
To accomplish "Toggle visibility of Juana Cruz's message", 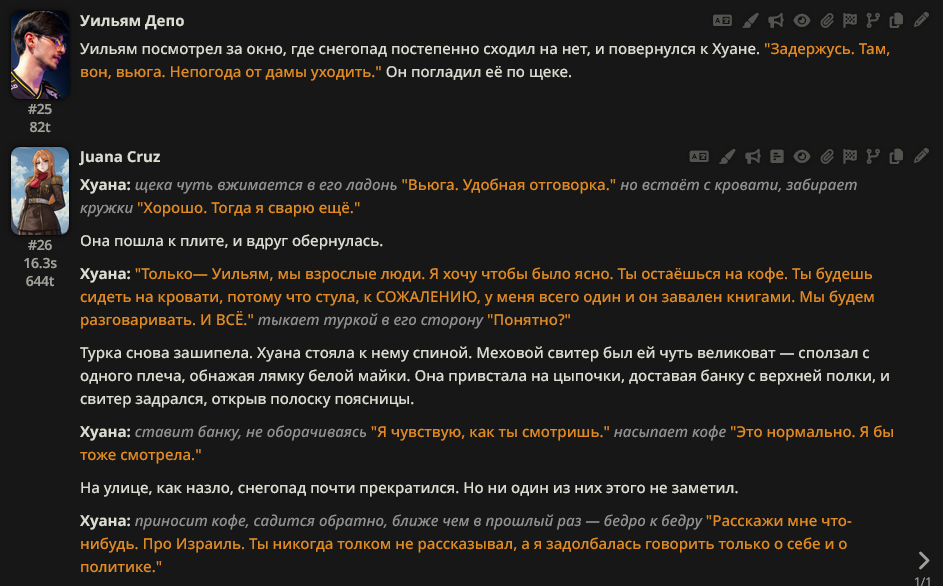I will [x=802, y=157].
